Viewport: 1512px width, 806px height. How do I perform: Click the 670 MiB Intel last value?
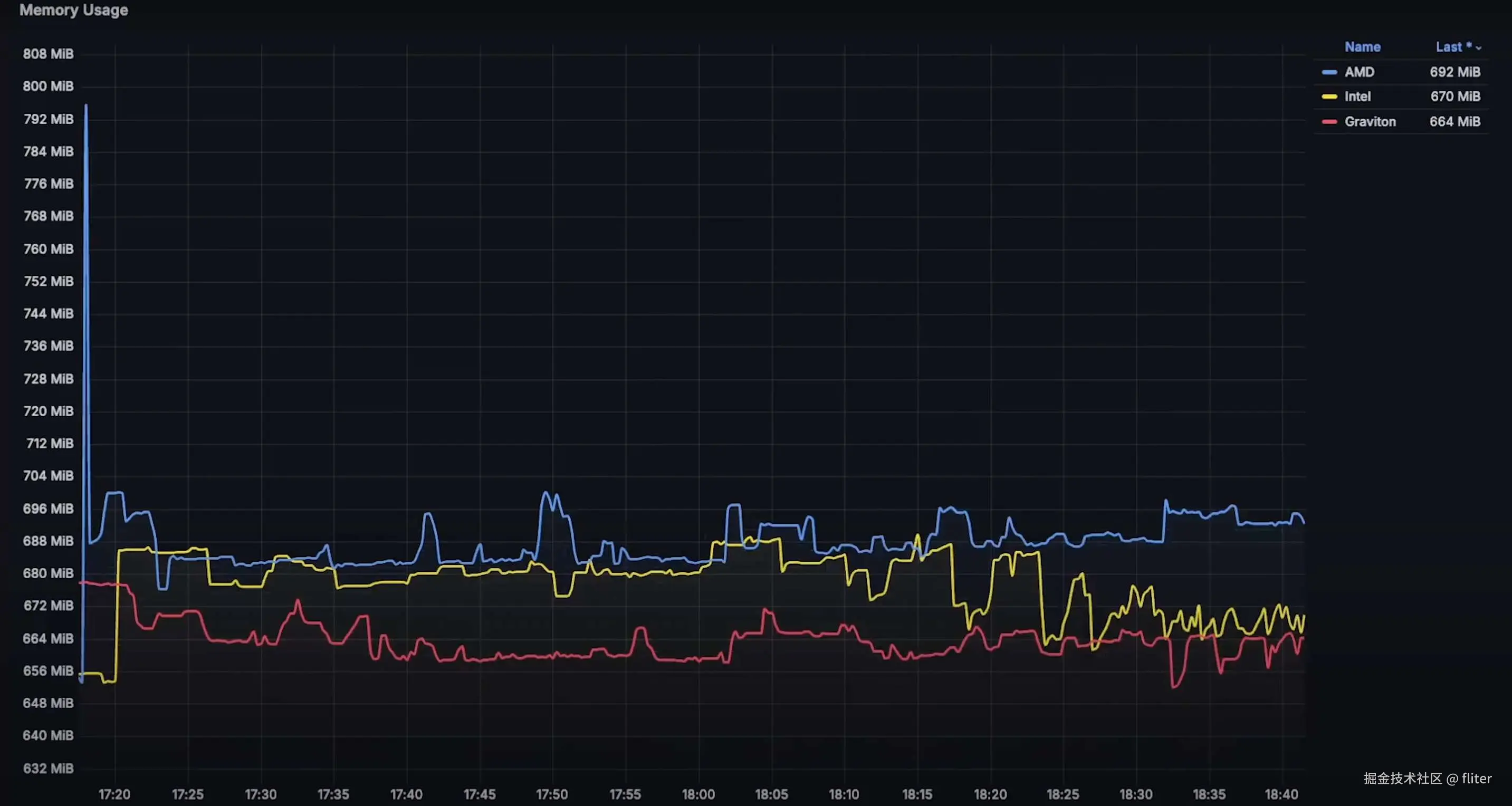tap(1455, 97)
